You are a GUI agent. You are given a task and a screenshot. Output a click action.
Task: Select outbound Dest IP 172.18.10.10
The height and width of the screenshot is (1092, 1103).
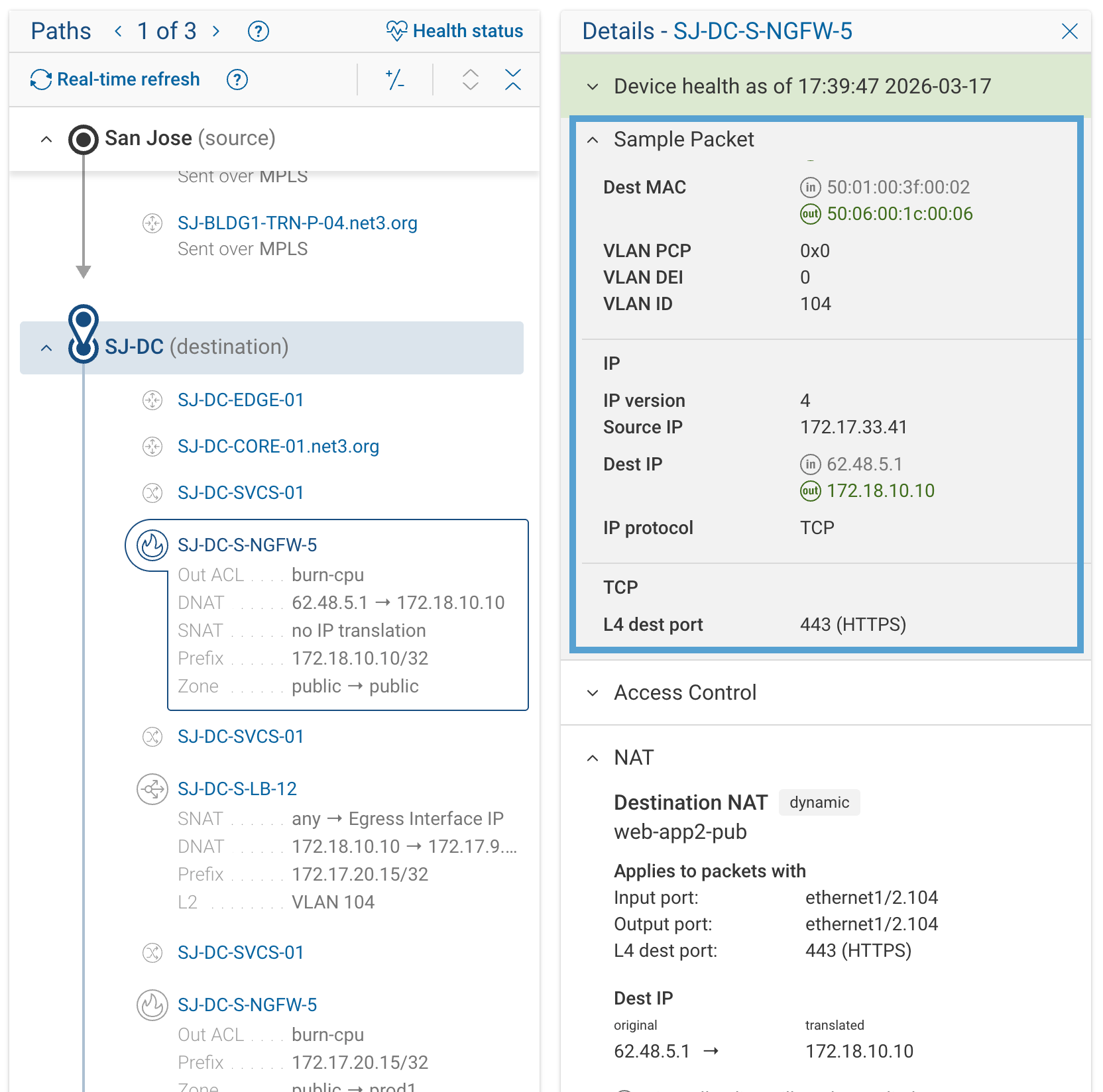point(881,491)
